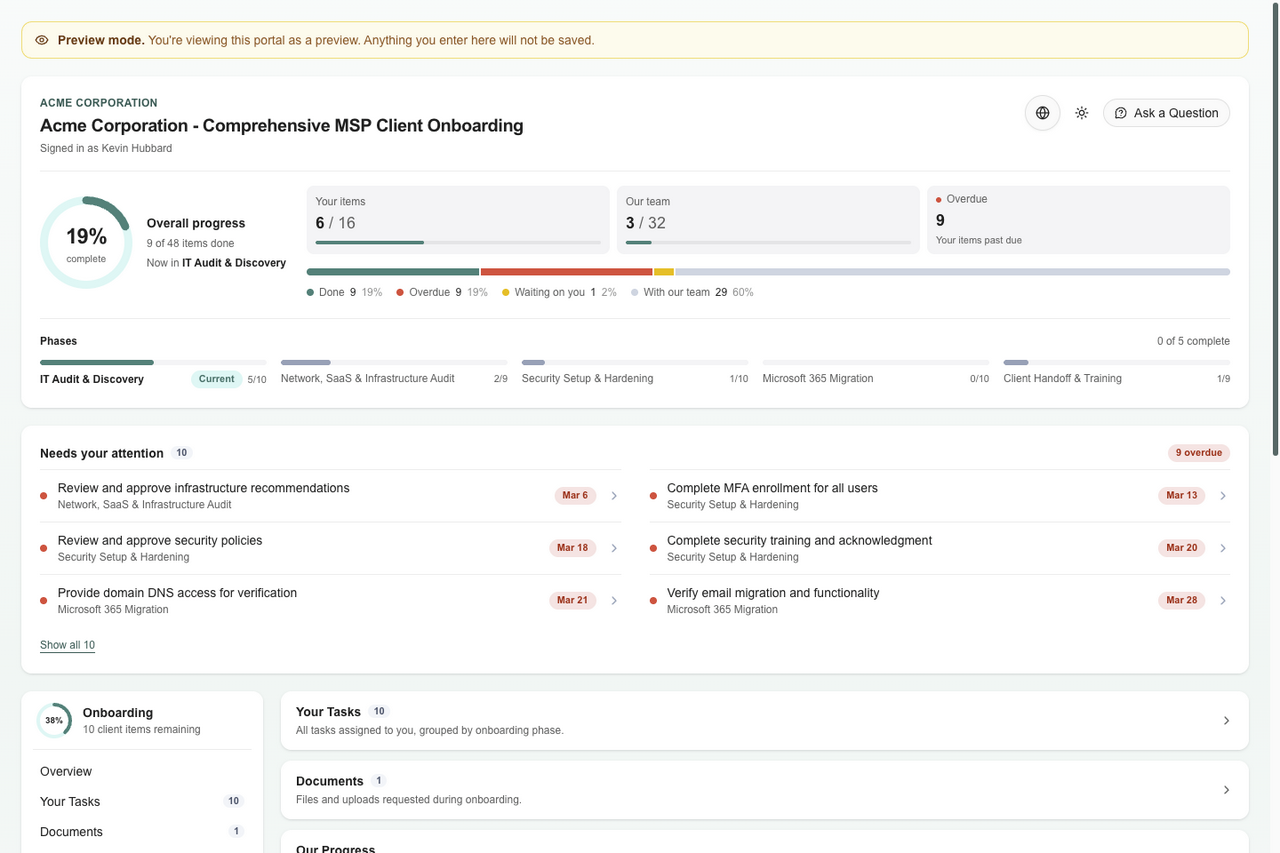
Task: Click the eye icon in Preview mode banner
Action: 42,40
